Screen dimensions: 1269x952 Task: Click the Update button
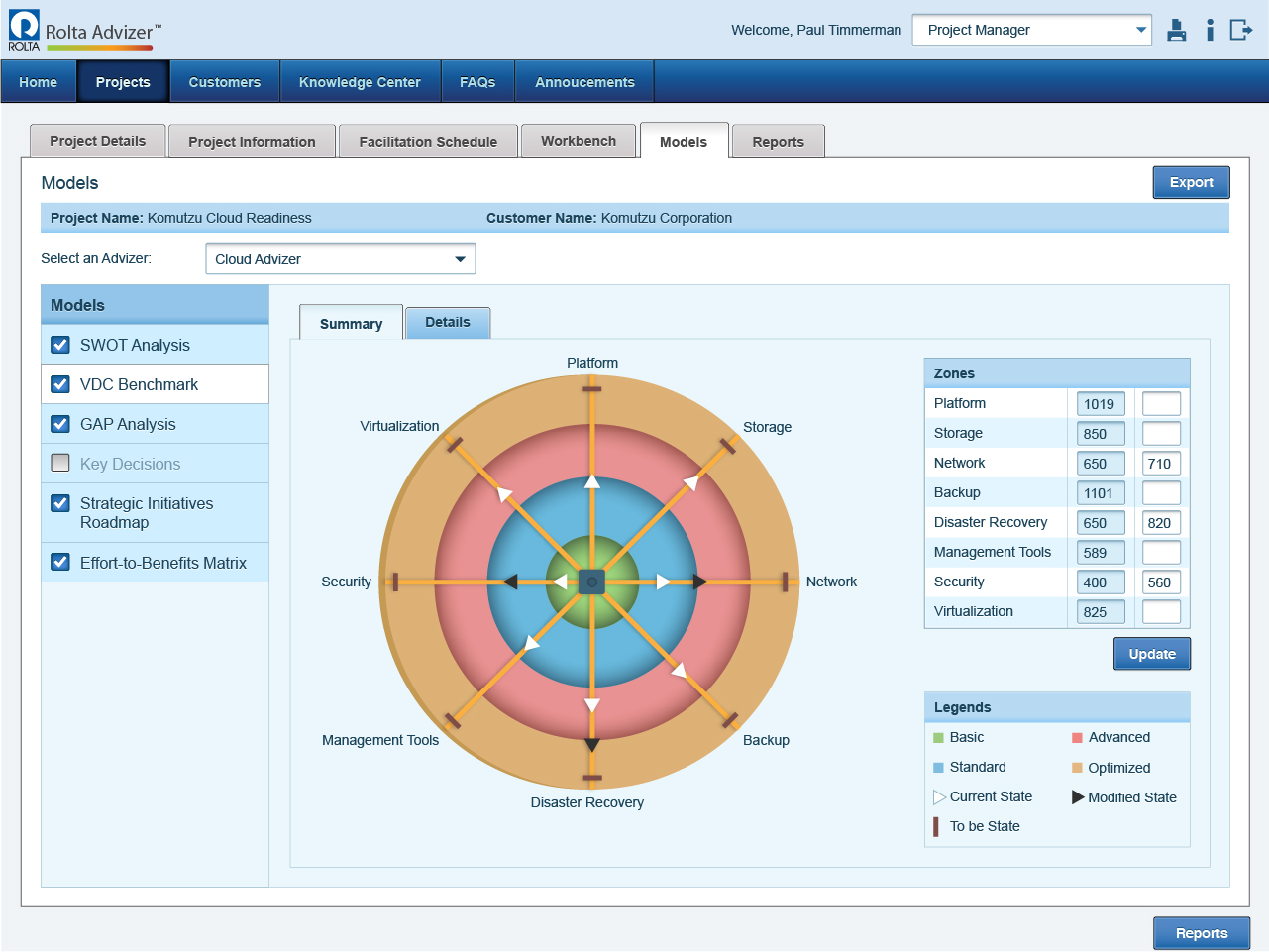click(x=1152, y=654)
